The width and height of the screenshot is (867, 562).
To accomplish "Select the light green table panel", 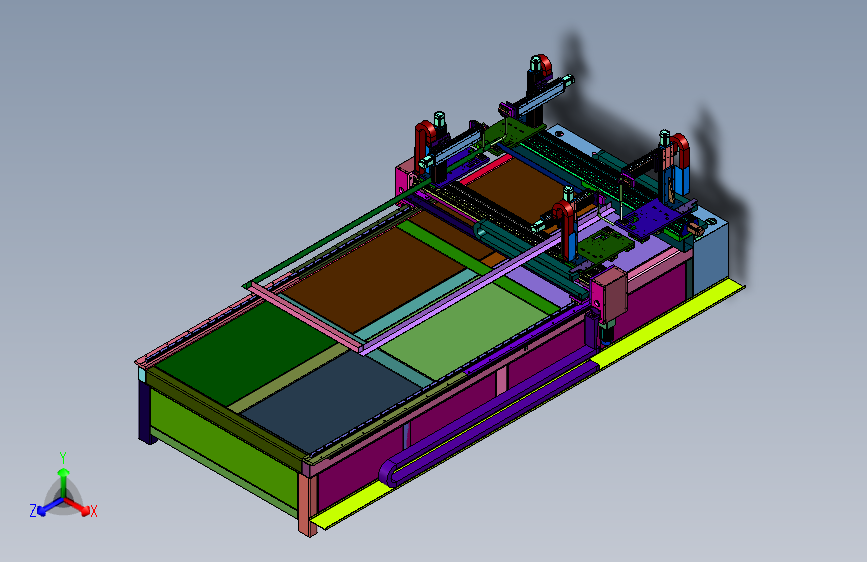I will click(467, 329).
